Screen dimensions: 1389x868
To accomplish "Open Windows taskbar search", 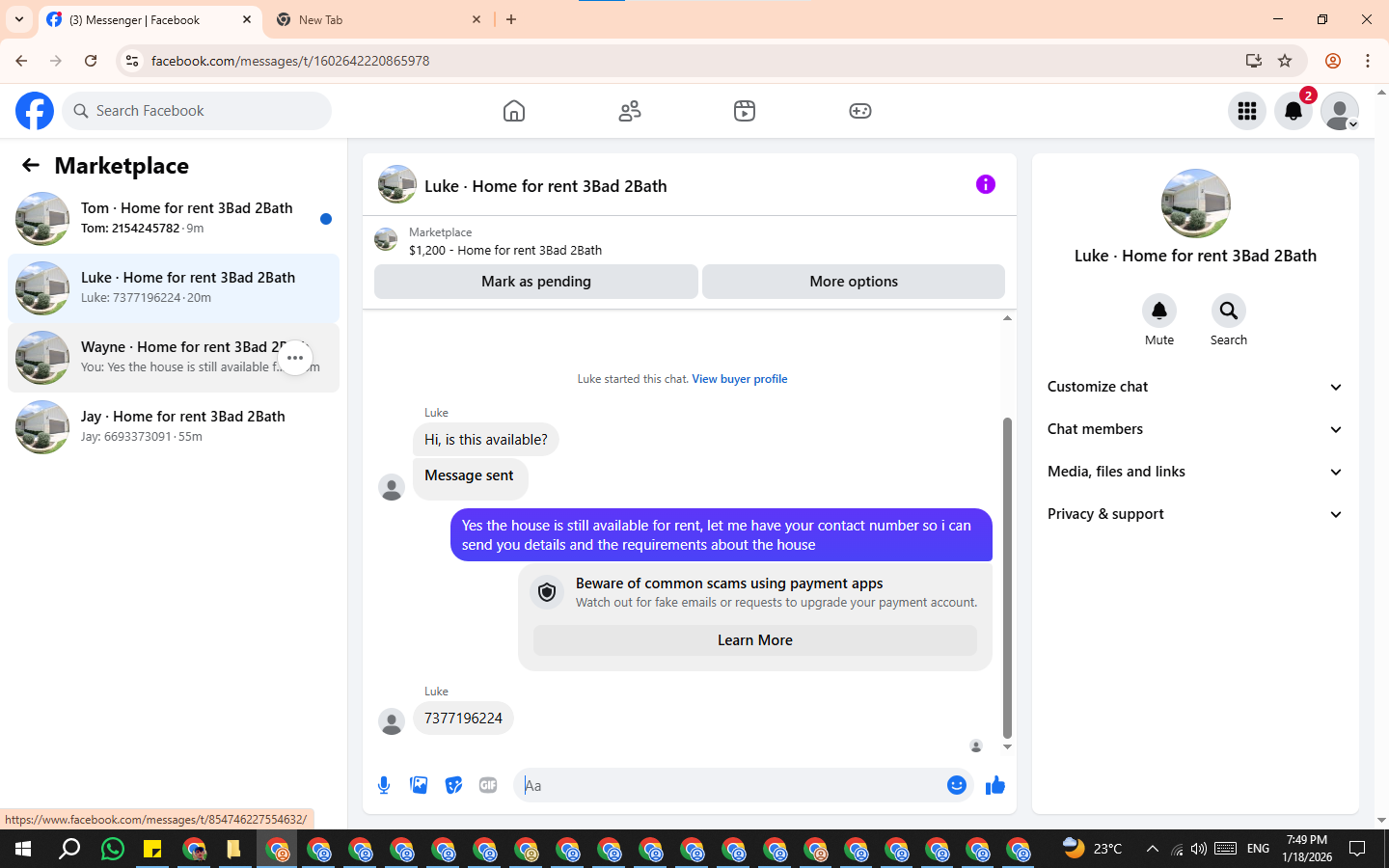I will (69, 849).
